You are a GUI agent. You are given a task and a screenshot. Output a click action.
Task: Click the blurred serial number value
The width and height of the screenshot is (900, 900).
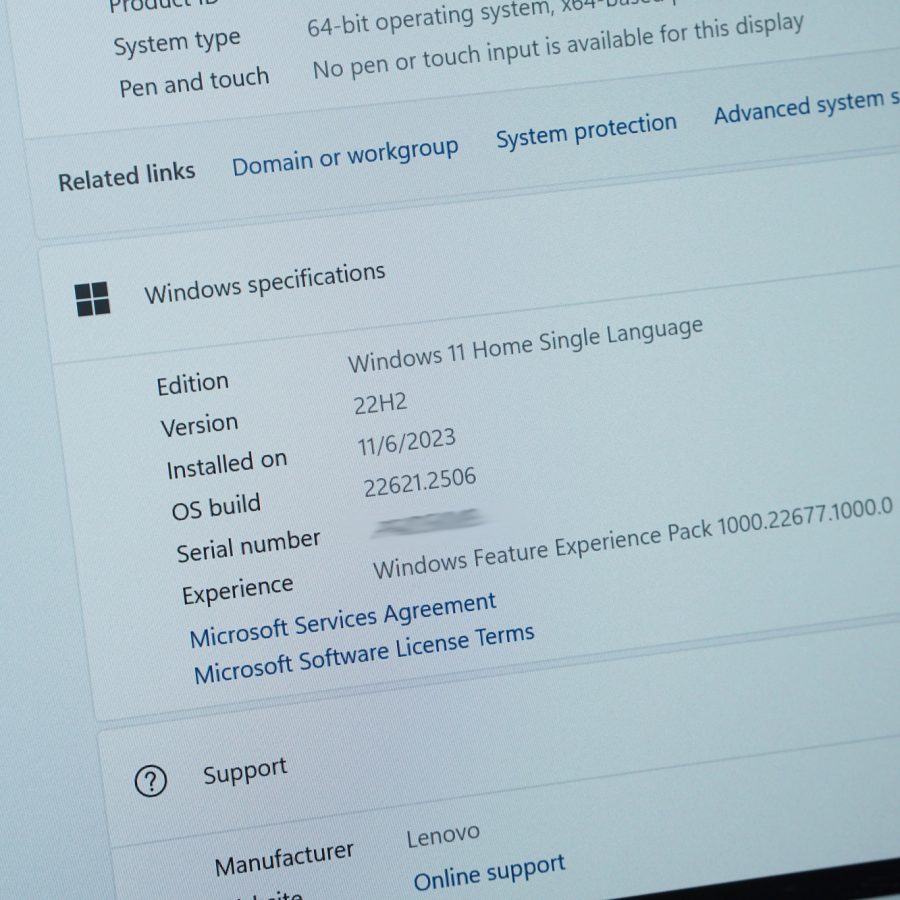(x=428, y=523)
